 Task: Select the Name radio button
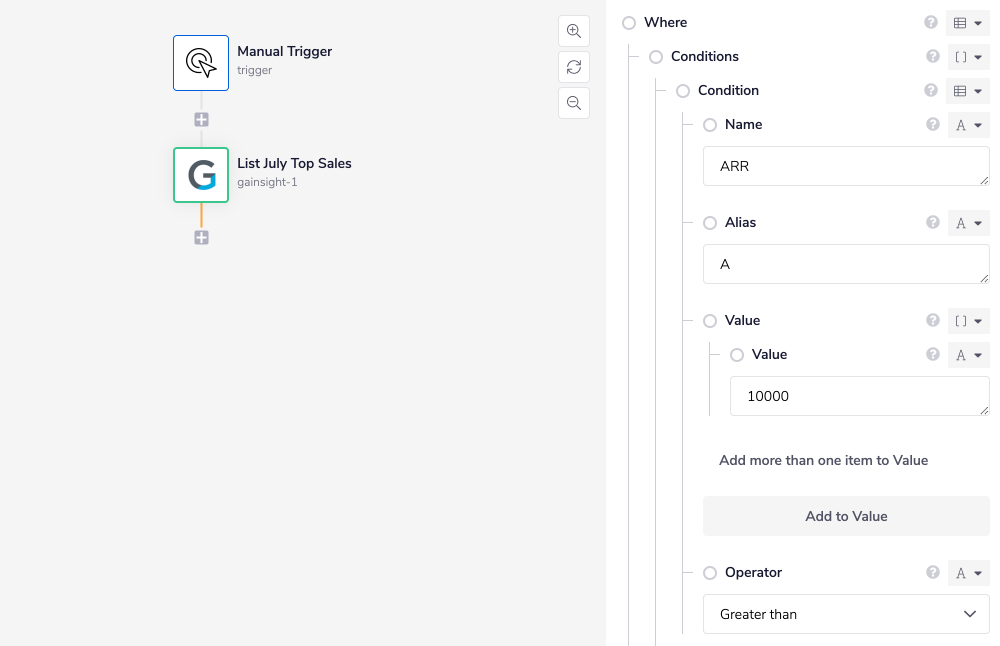(708, 124)
